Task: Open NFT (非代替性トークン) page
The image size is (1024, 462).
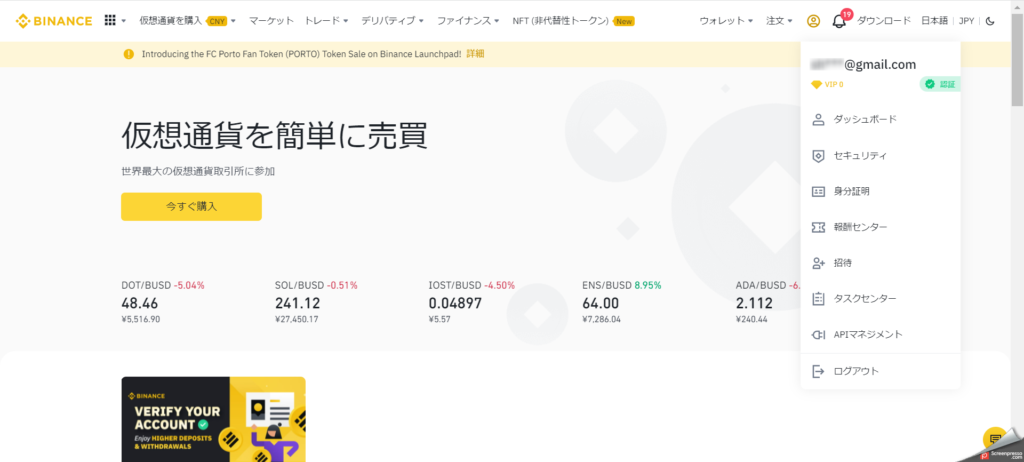Action: 561,21
